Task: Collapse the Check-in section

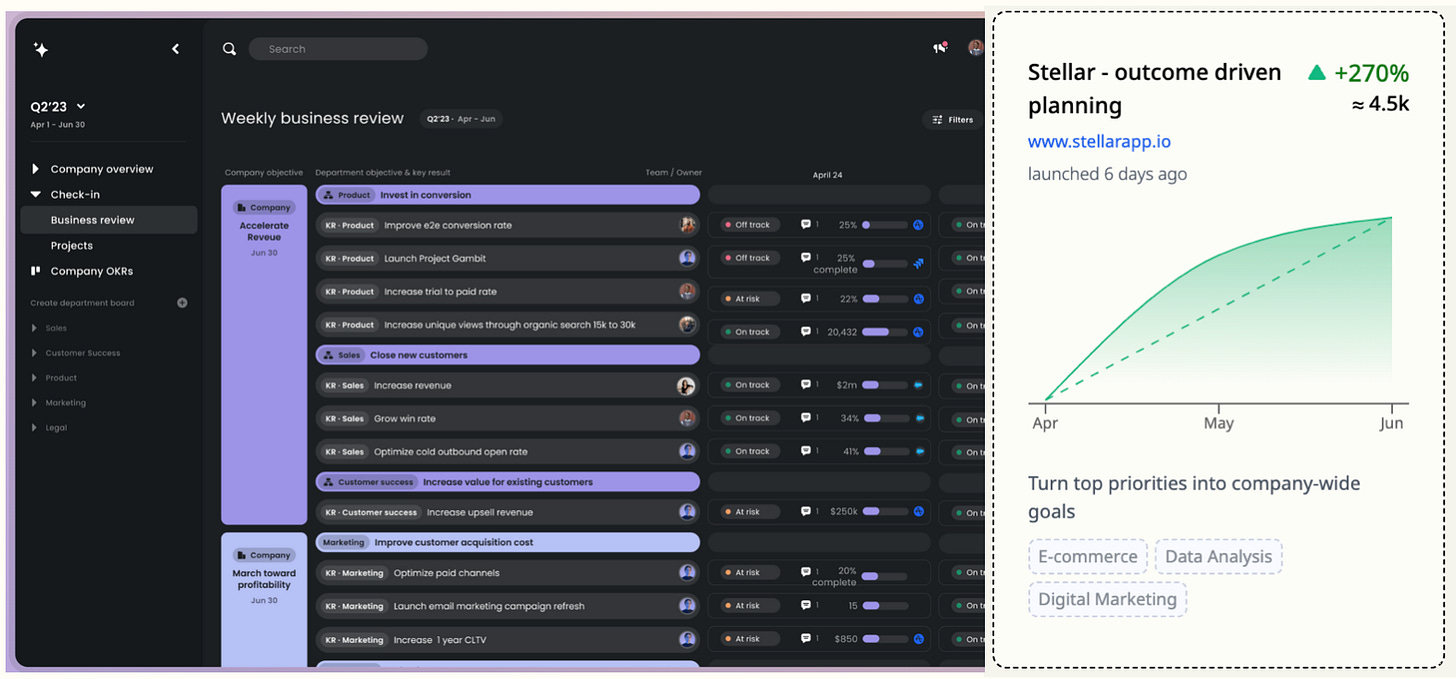Action: pyautogui.click(x=36, y=195)
